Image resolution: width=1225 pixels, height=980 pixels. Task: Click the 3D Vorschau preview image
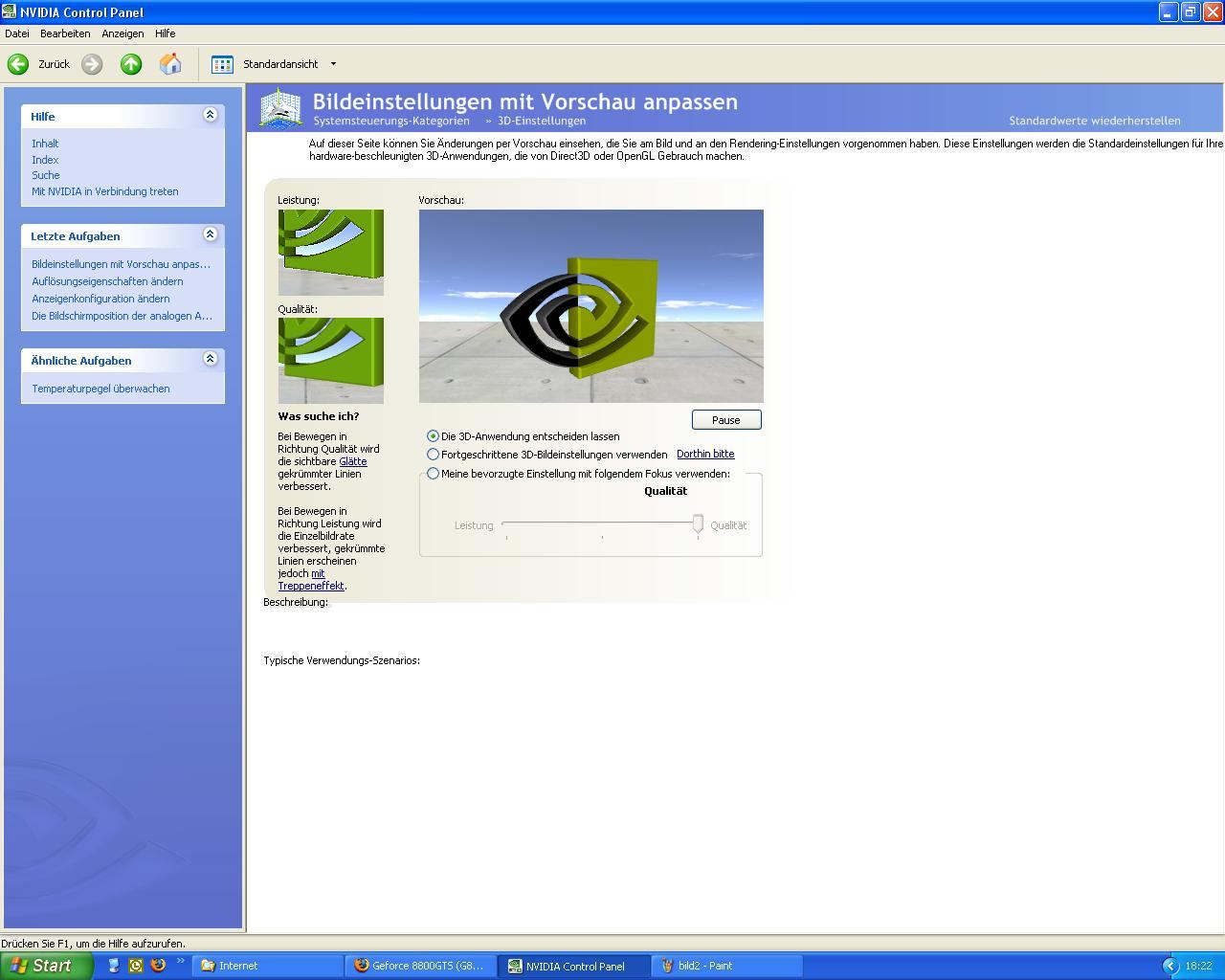[x=591, y=306]
